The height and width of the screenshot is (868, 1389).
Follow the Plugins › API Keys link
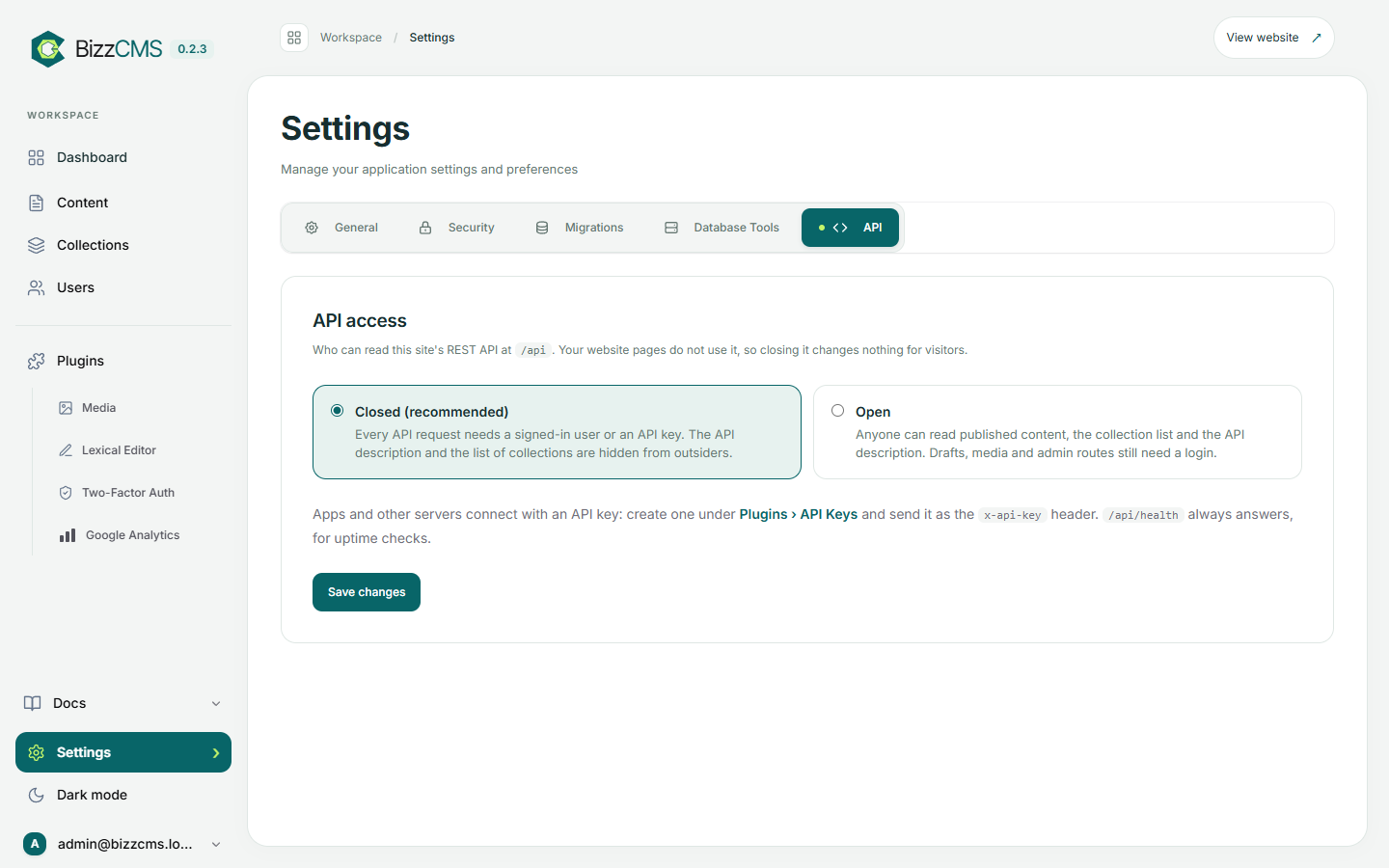(x=799, y=514)
